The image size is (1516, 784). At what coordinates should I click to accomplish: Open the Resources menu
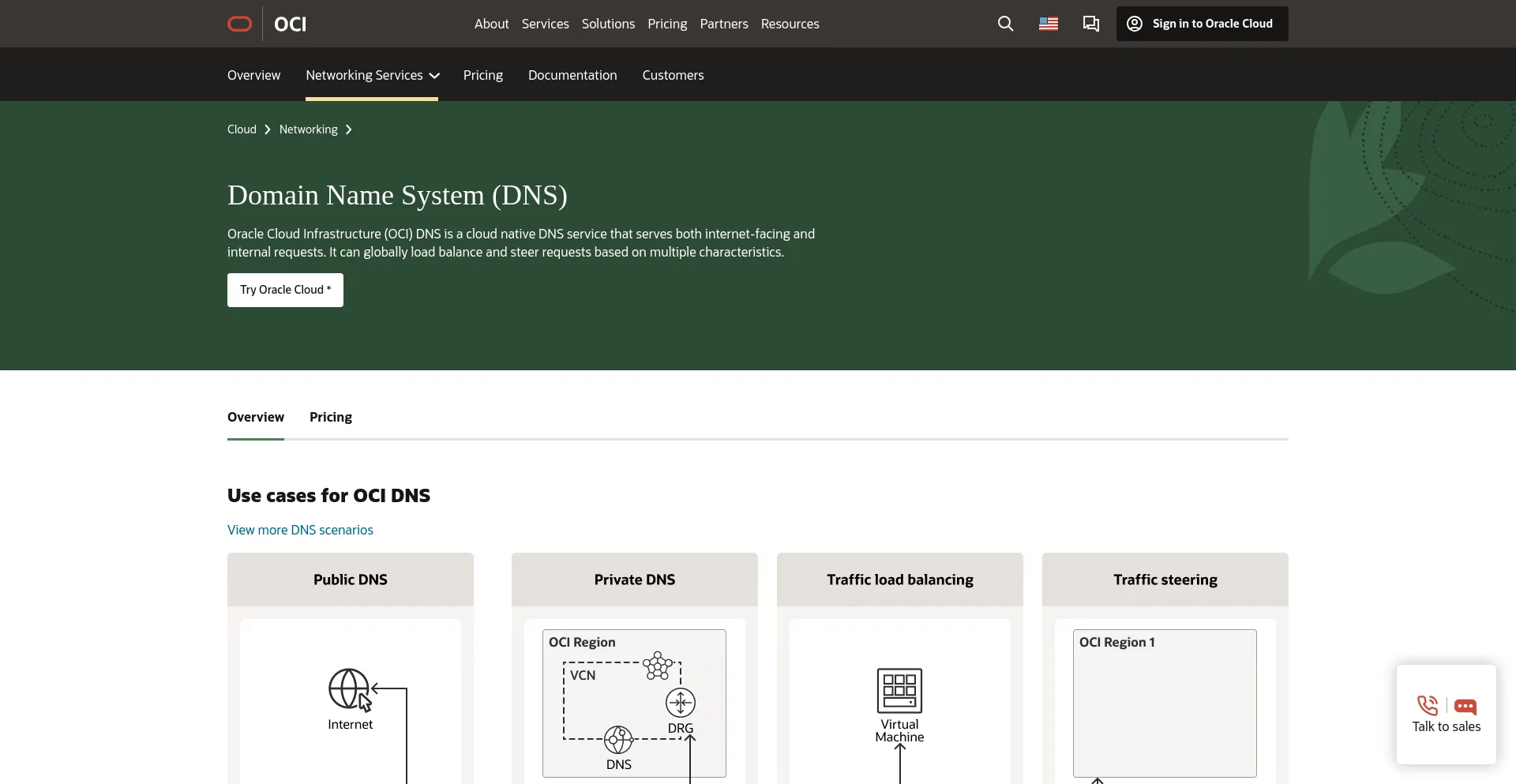pyautogui.click(x=790, y=24)
